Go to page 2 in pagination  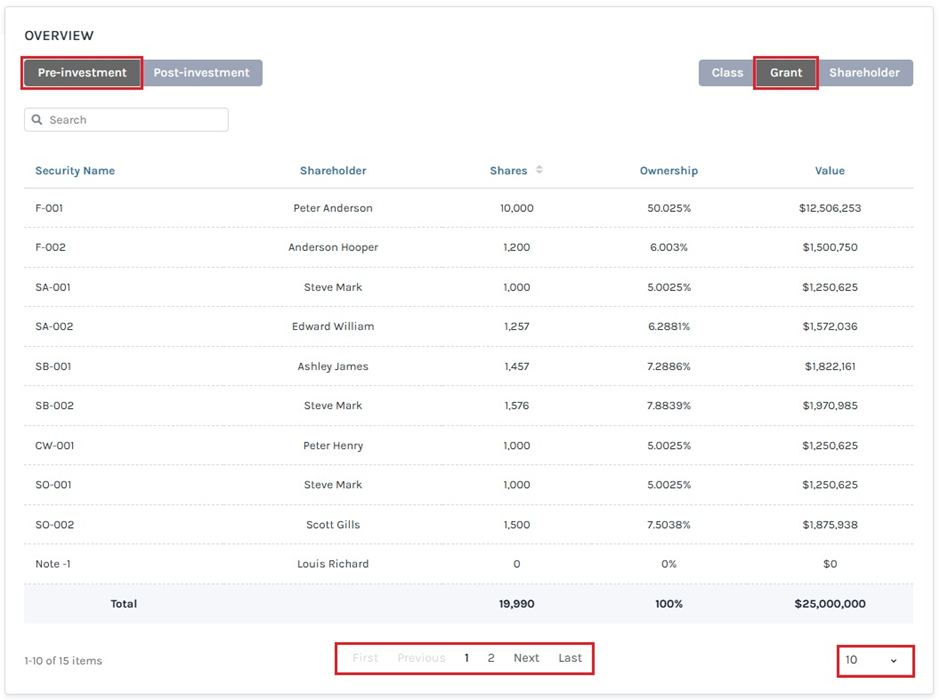tap(491, 657)
